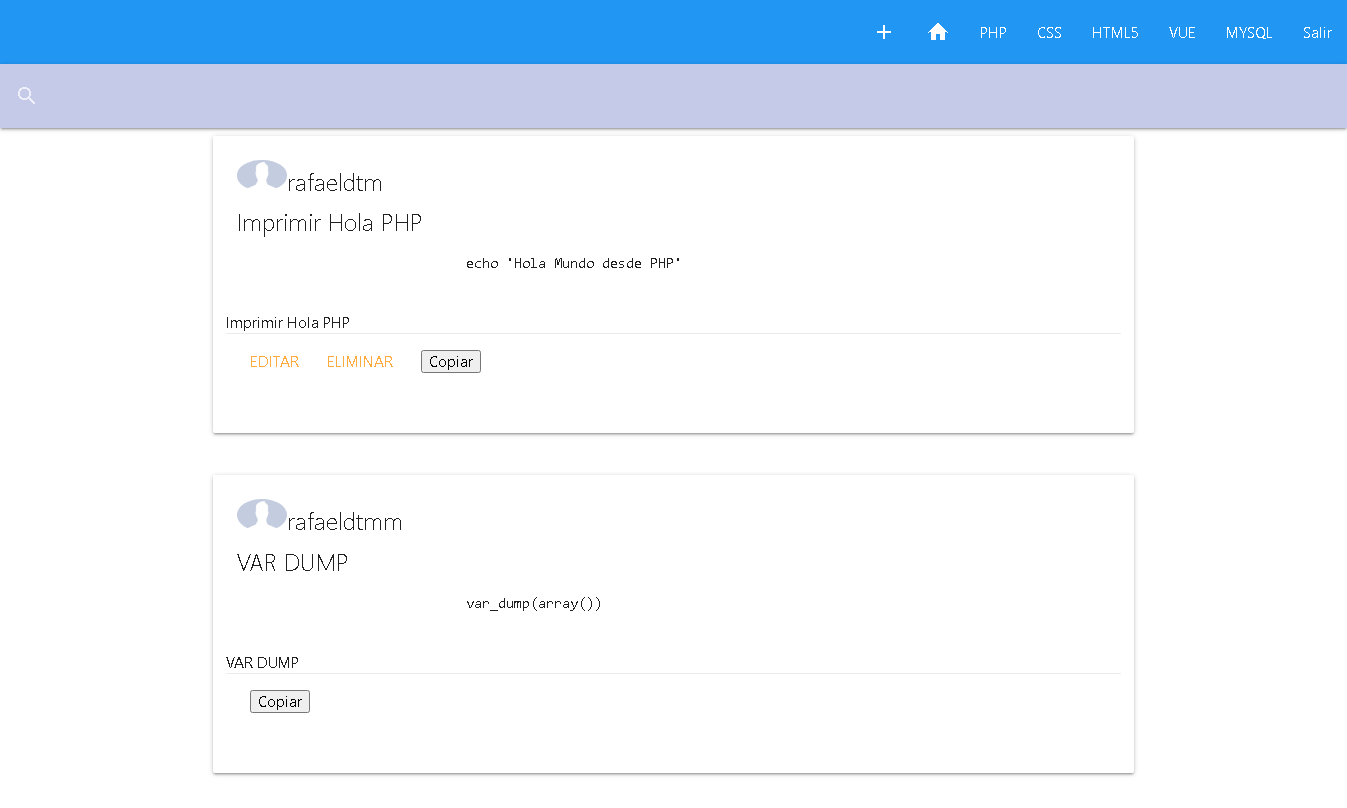Select HTML5 in navigation bar
1347x808 pixels.
[x=1114, y=32]
